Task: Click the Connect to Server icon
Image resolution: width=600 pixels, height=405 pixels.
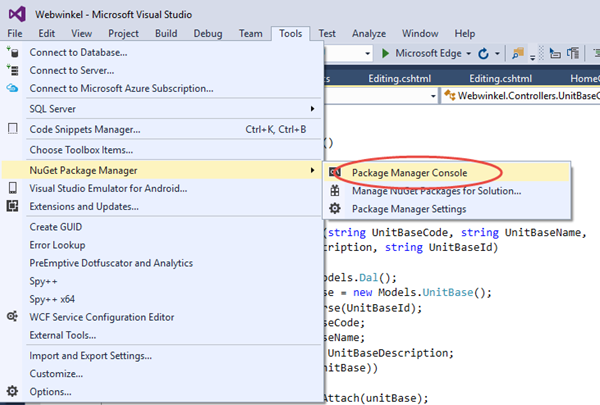Action: click(13, 70)
